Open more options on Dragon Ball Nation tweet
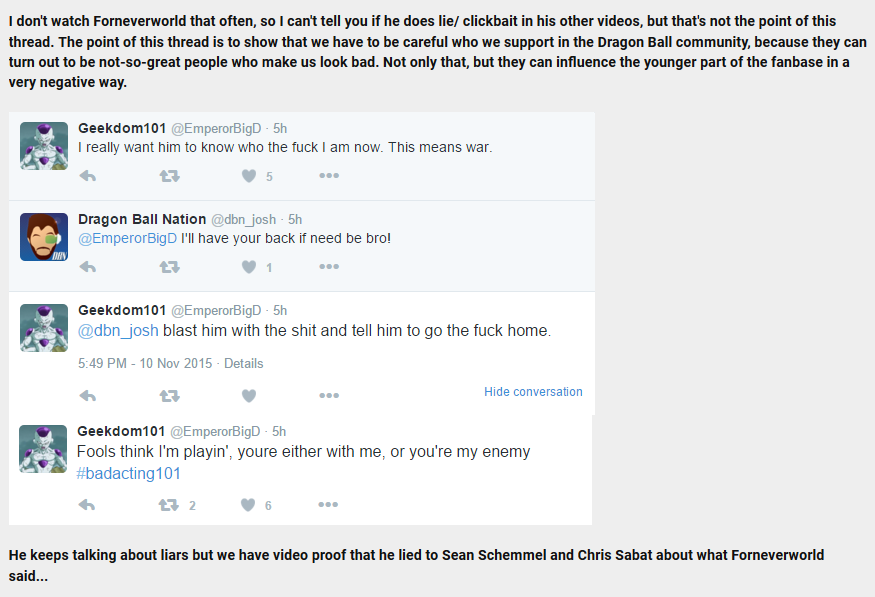Image resolution: width=875 pixels, height=597 pixels. (329, 267)
